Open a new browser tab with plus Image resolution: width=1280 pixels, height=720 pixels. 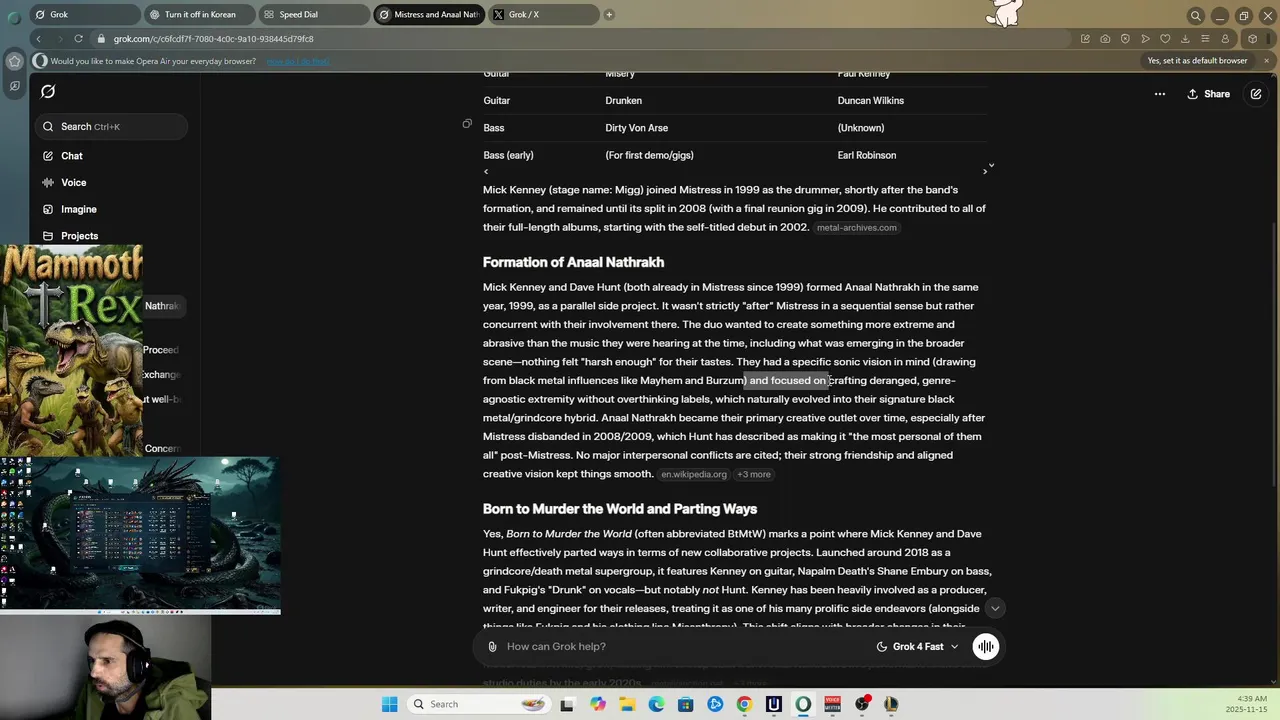(609, 15)
